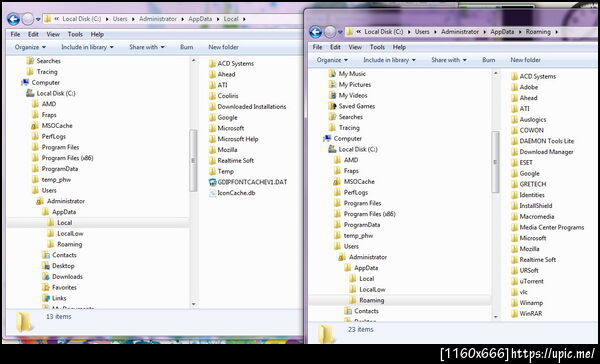Open Organize dropdown in Local window

pyautogui.click(x=30, y=47)
